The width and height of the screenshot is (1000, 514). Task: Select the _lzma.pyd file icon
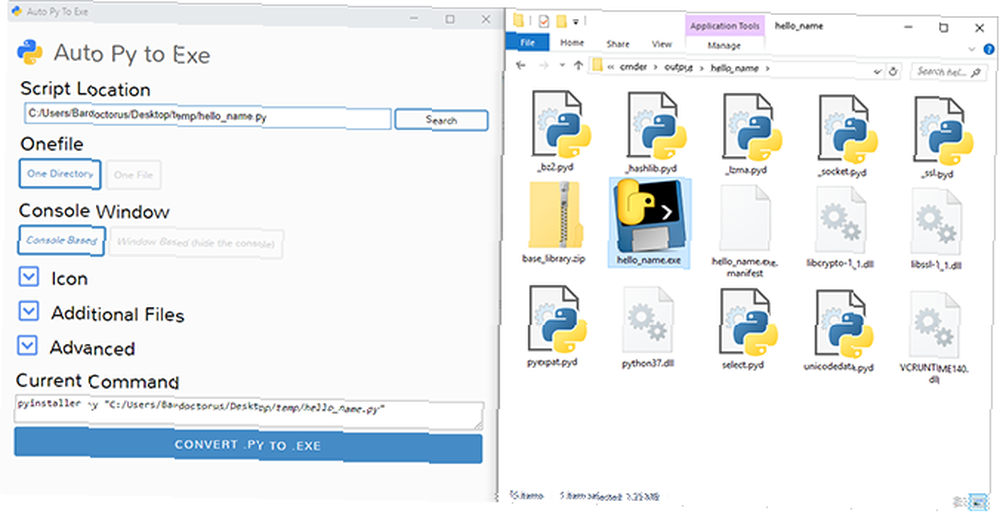[x=753, y=126]
